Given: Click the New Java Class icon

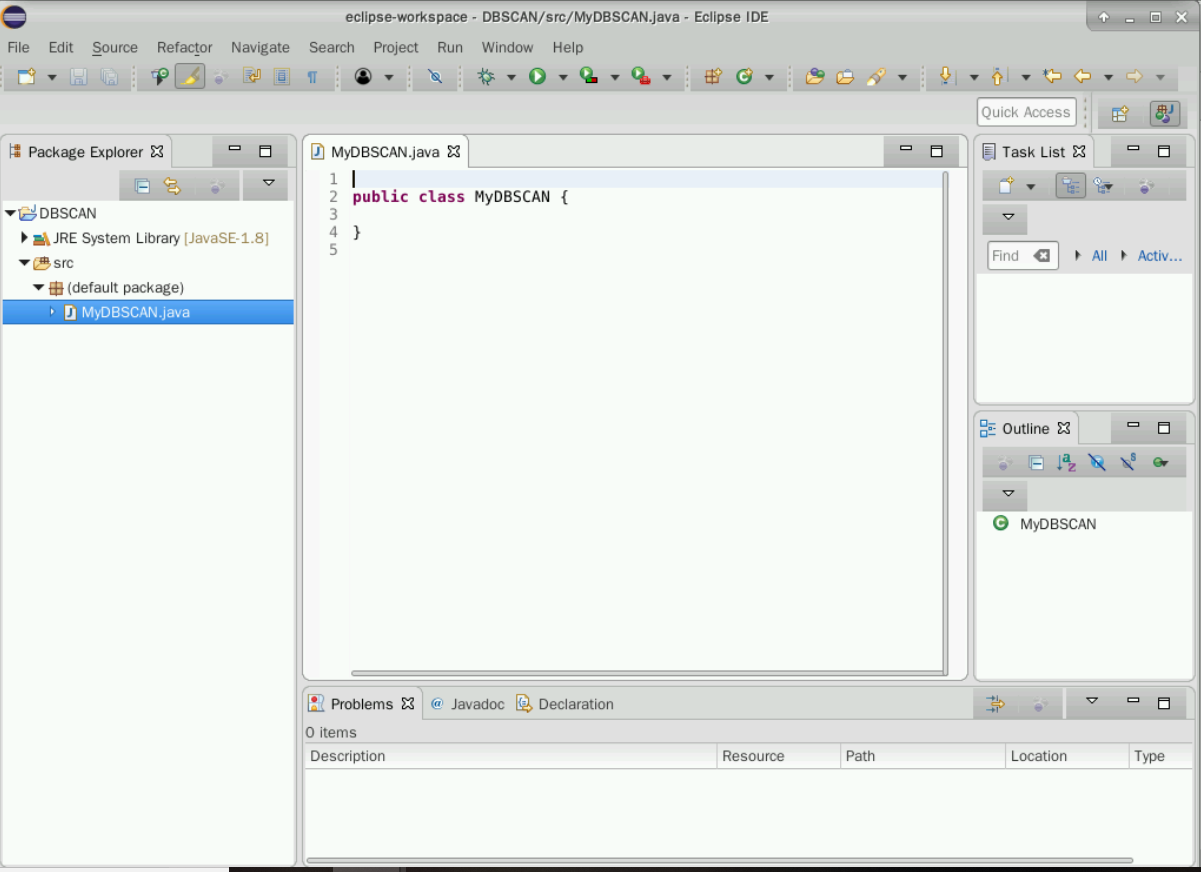Looking at the screenshot, I should pyautogui.click(x=744, y=77).
